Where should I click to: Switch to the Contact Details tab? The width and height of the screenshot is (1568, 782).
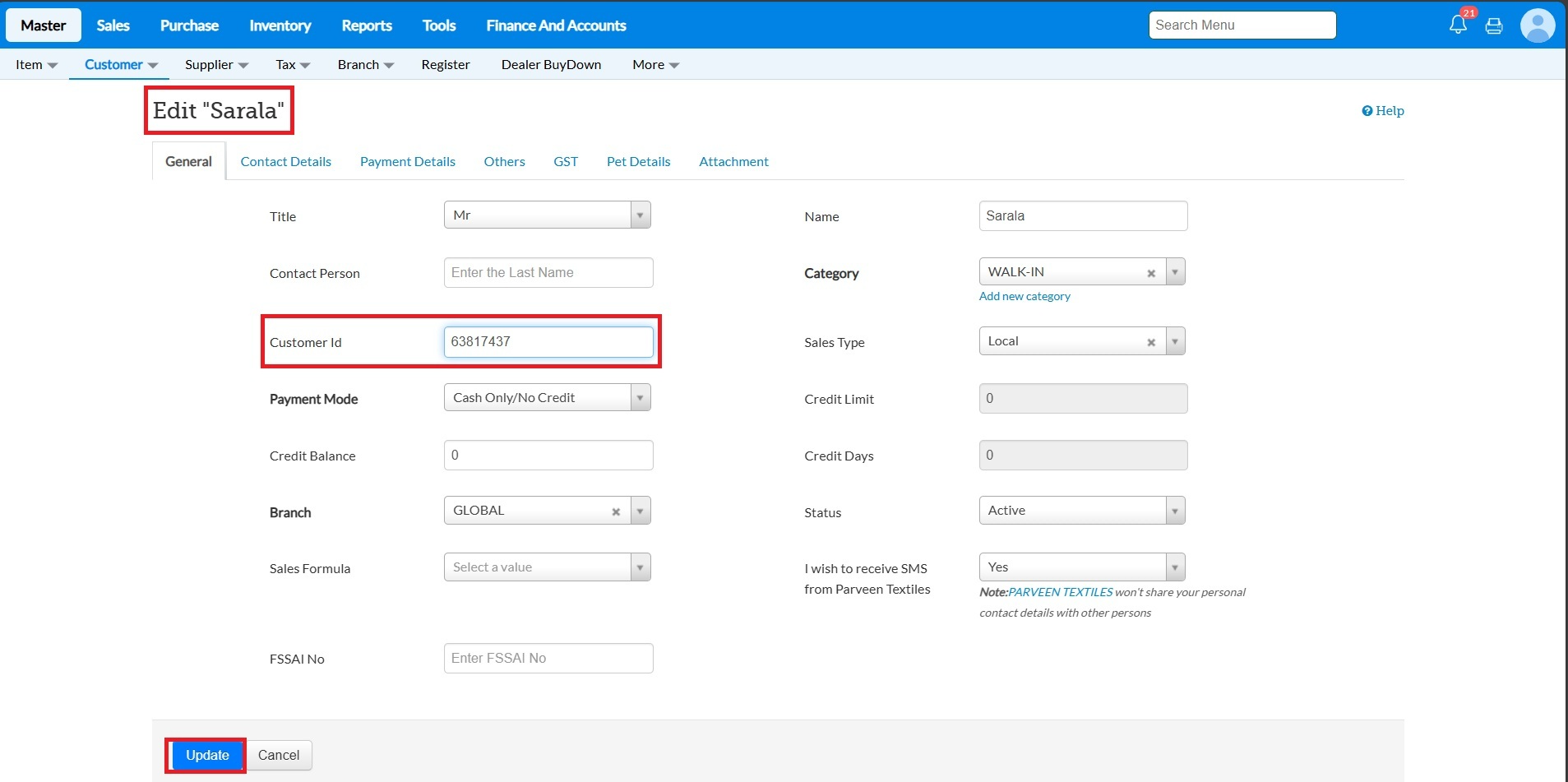[285, 162]
